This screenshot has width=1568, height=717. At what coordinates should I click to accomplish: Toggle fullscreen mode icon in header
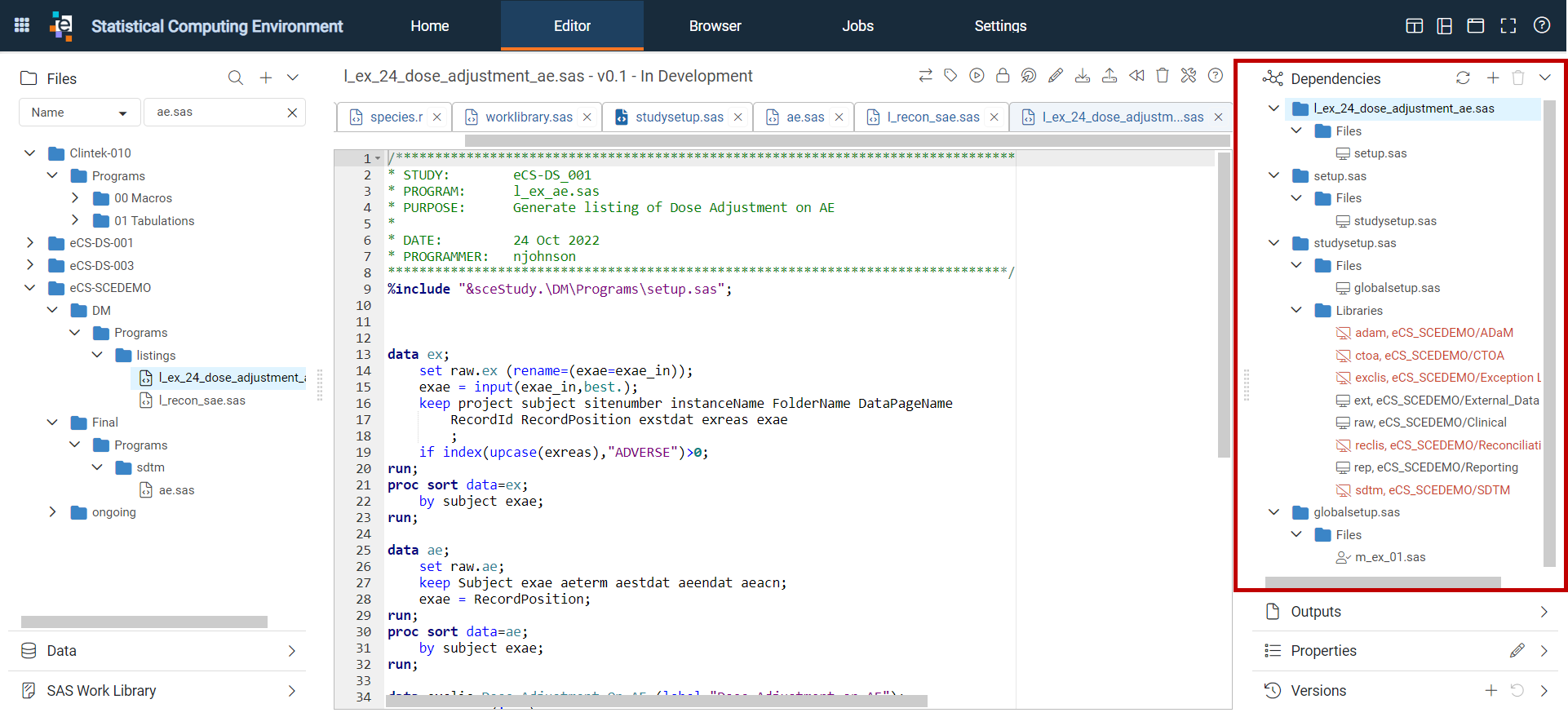click(1508, 25)
